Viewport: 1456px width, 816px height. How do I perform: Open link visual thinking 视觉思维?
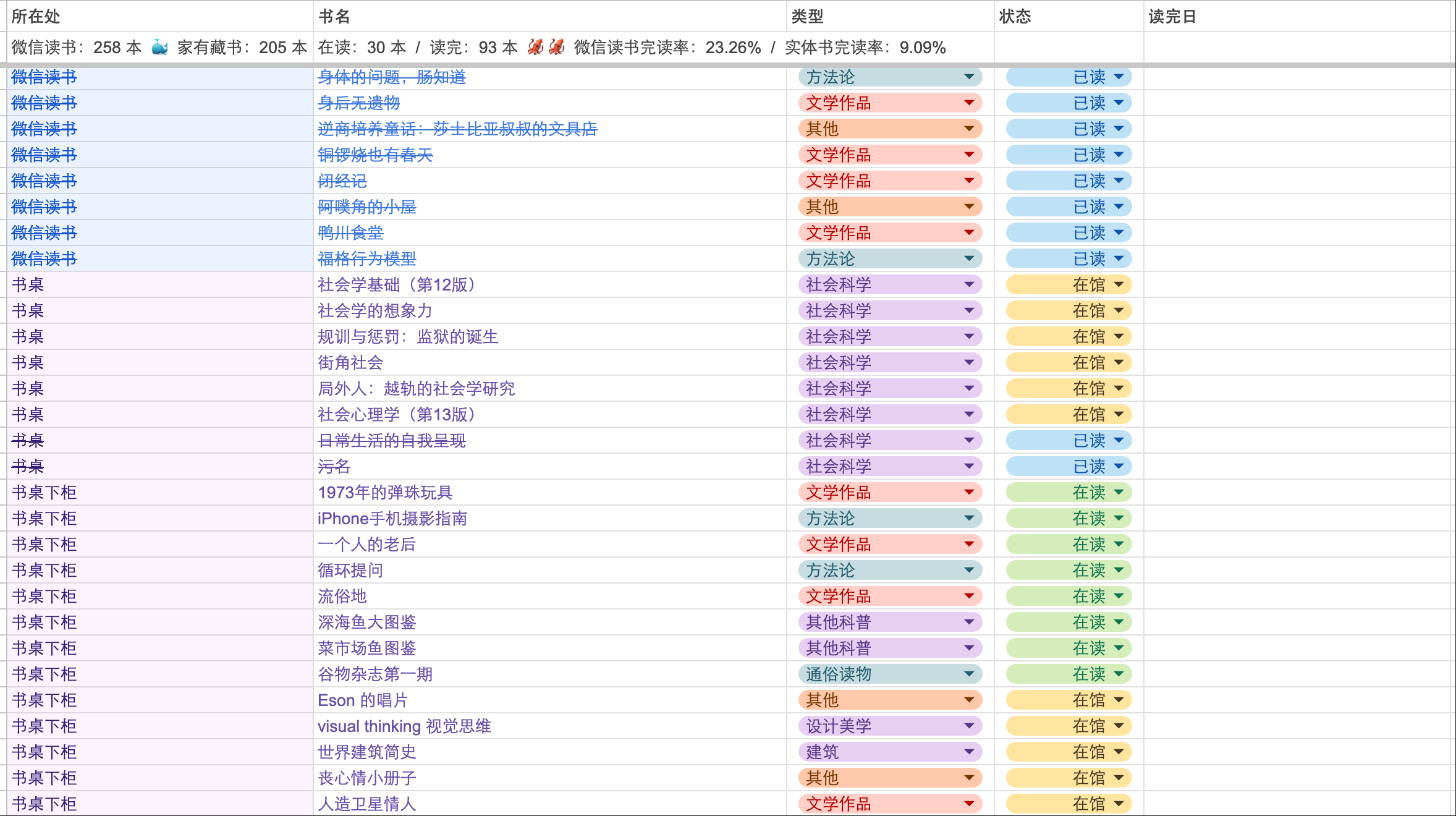(404, 726)
